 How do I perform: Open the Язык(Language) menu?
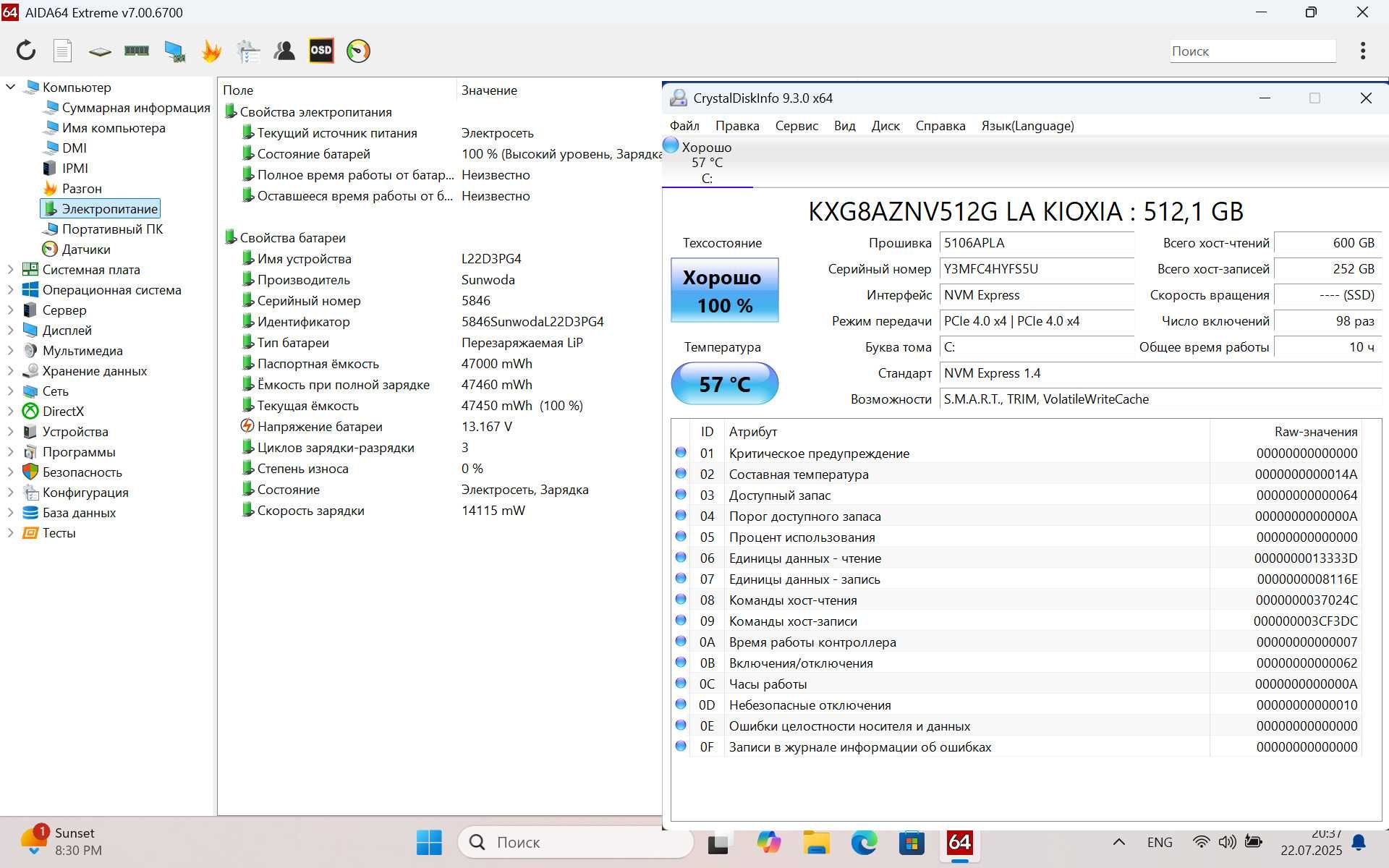coord(1027,126)
